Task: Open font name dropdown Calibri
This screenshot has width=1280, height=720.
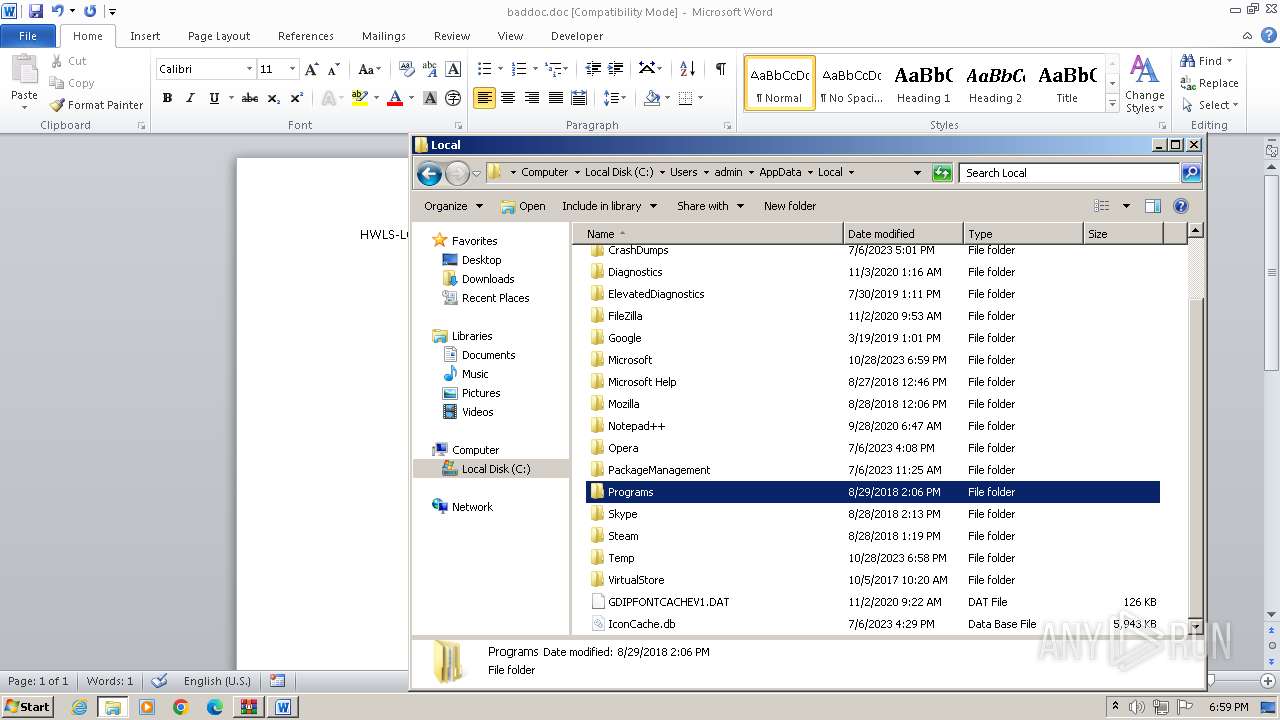Action: [x=250, y=69]
